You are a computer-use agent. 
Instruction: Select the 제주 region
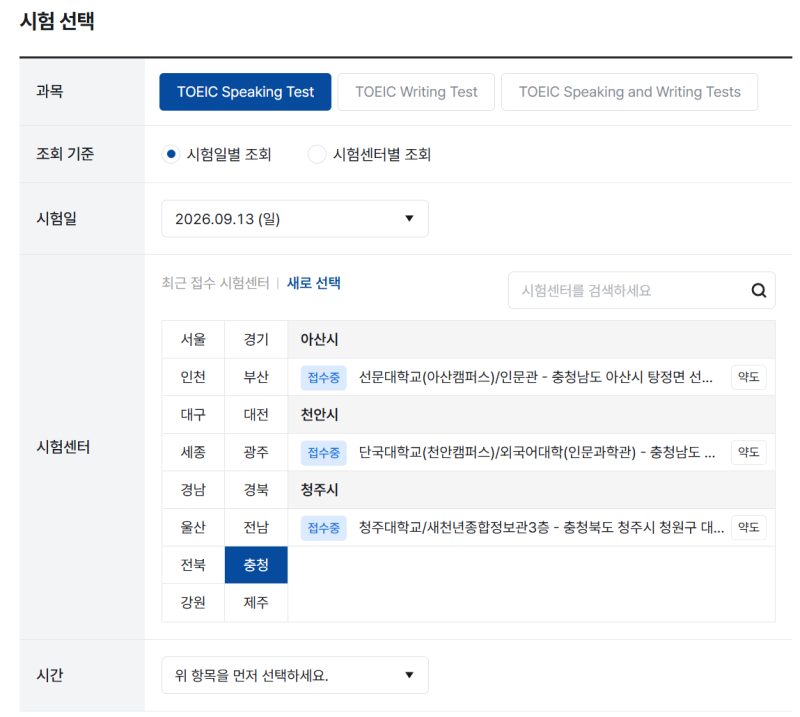pos(256,603)
